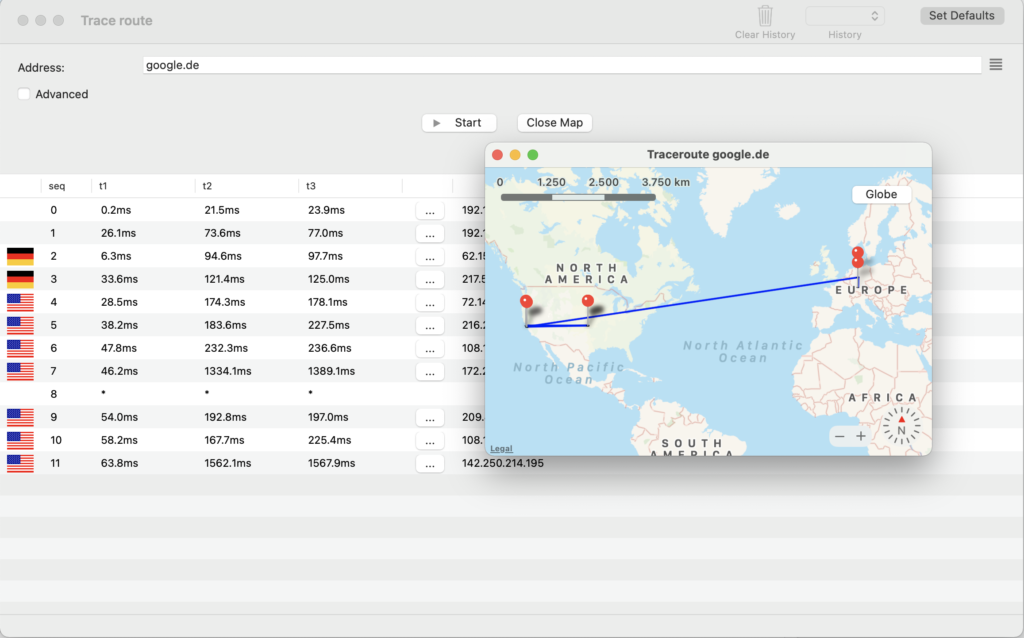The height and width of the screenshot is (638, 1024).
Task: Start the trace route
Action: tap(459, 123)
